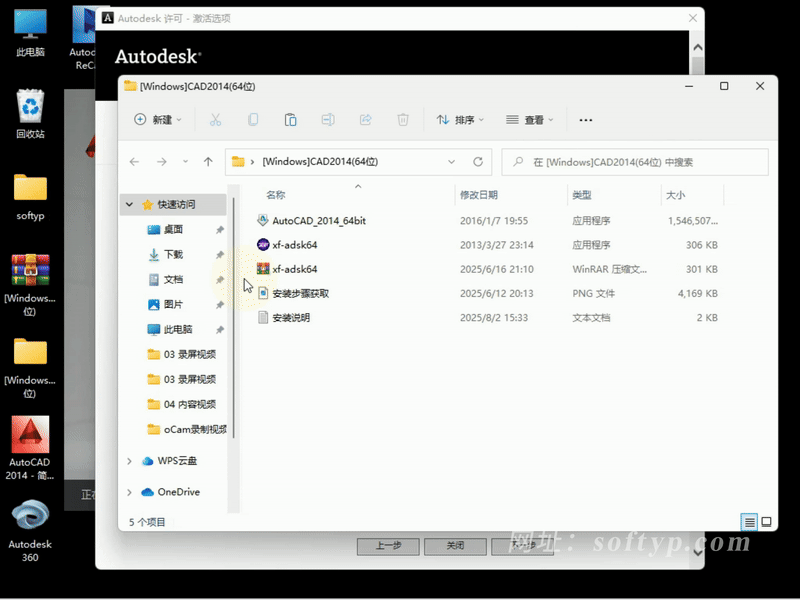The image size is (800, 600).
Task: Open the 回收站 recycle bin icon
Action: coord(30,114)
